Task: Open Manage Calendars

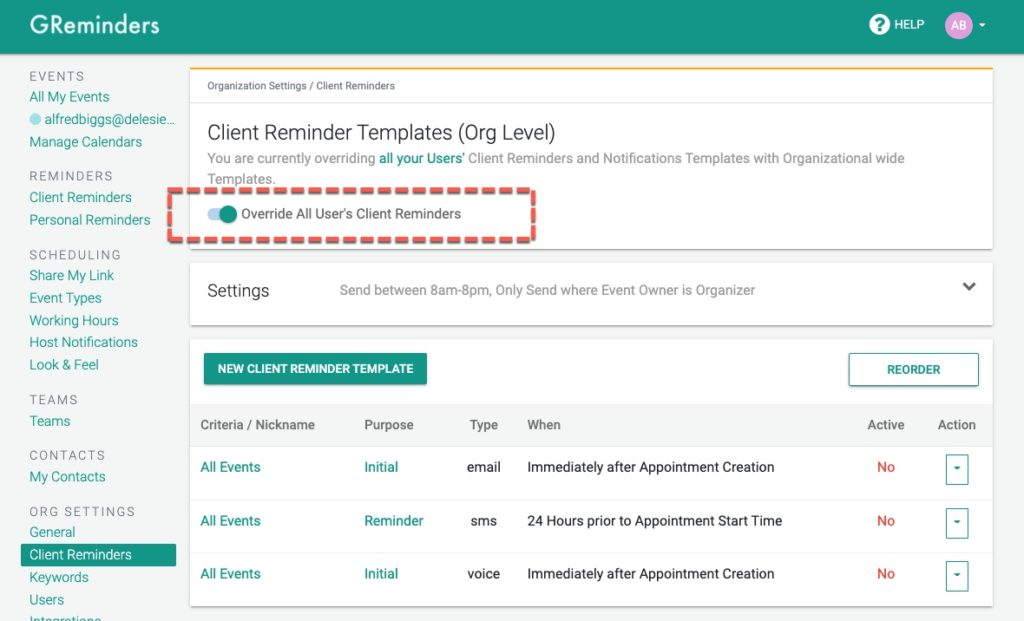Action: point(86,142)
